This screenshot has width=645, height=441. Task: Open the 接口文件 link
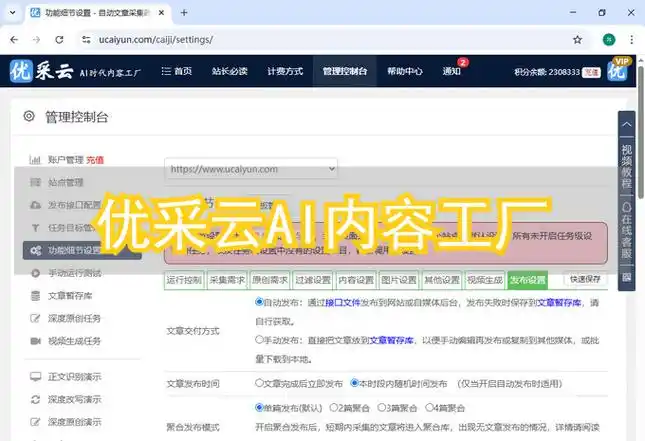click(343, 303)
